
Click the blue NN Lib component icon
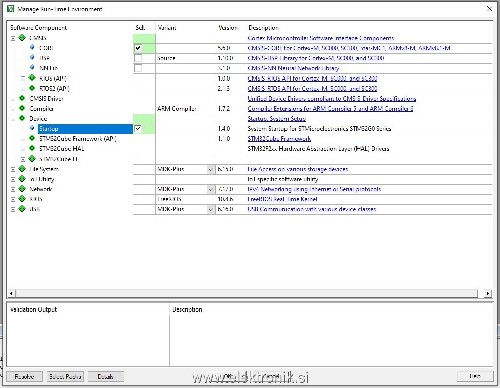[x=32, y=67]
